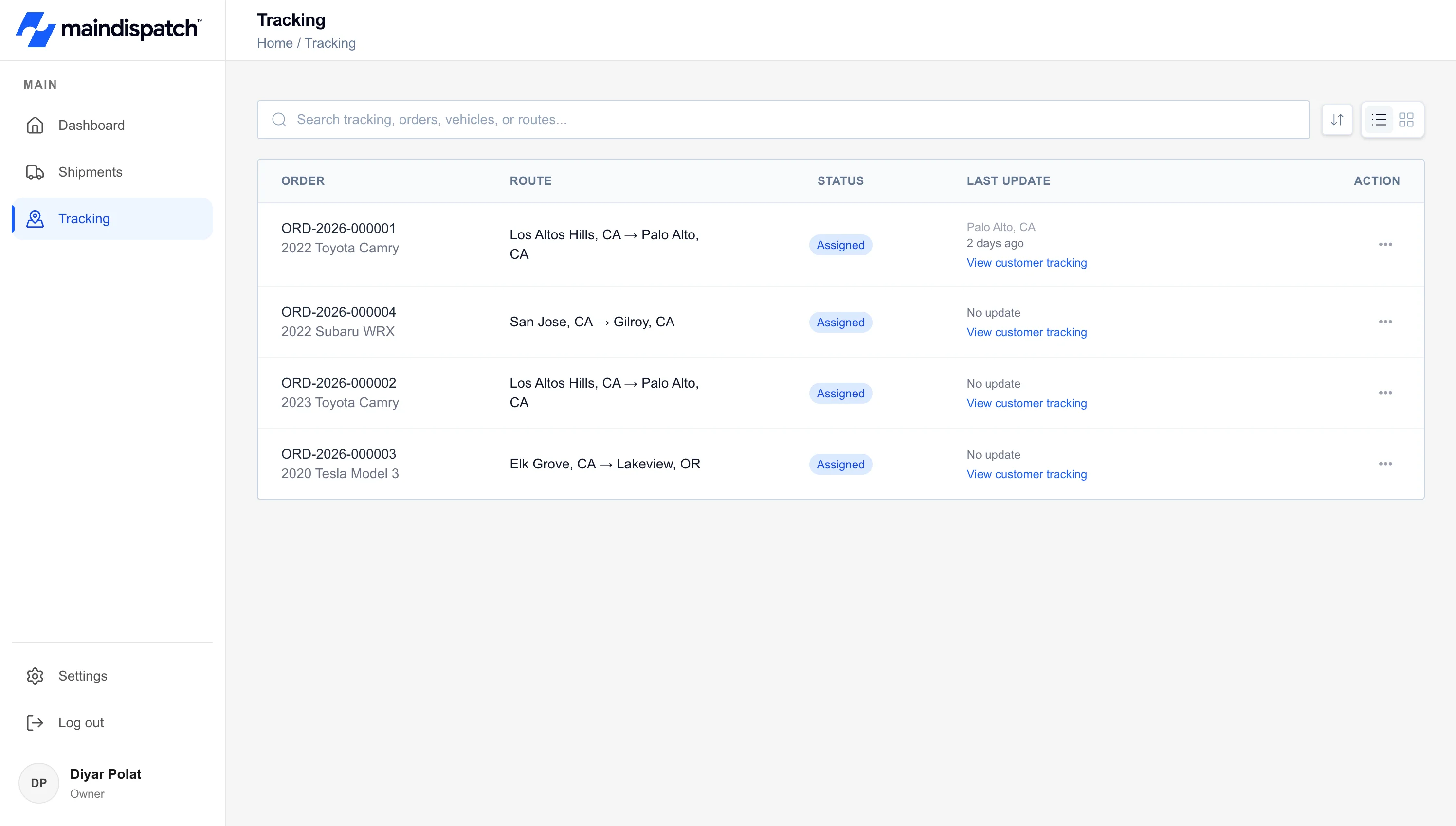Click the ACTION column header
Screen dimensions: 1456x826
click(1377, 180)
